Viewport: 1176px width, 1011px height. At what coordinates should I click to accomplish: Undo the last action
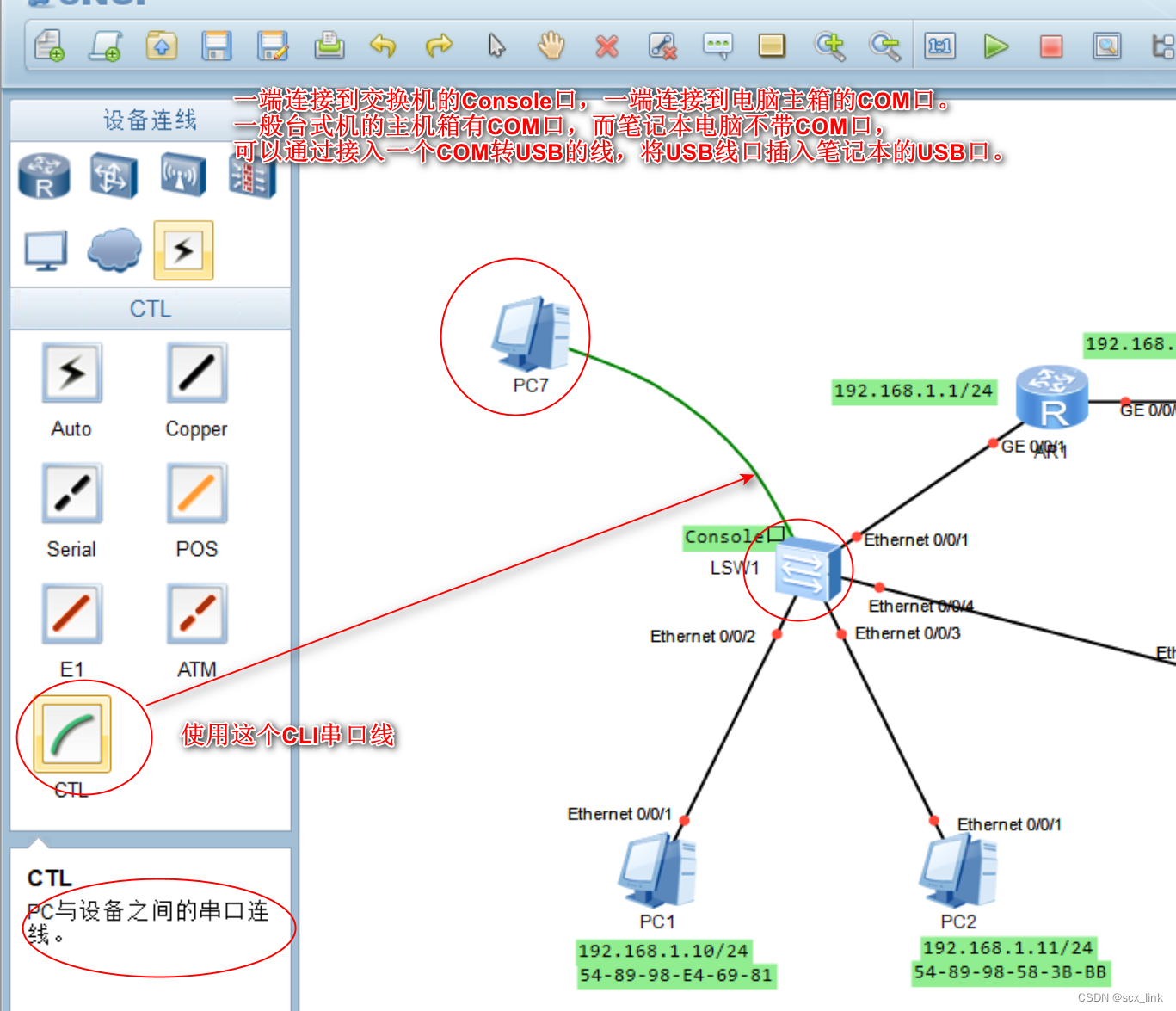coord(383,45)
